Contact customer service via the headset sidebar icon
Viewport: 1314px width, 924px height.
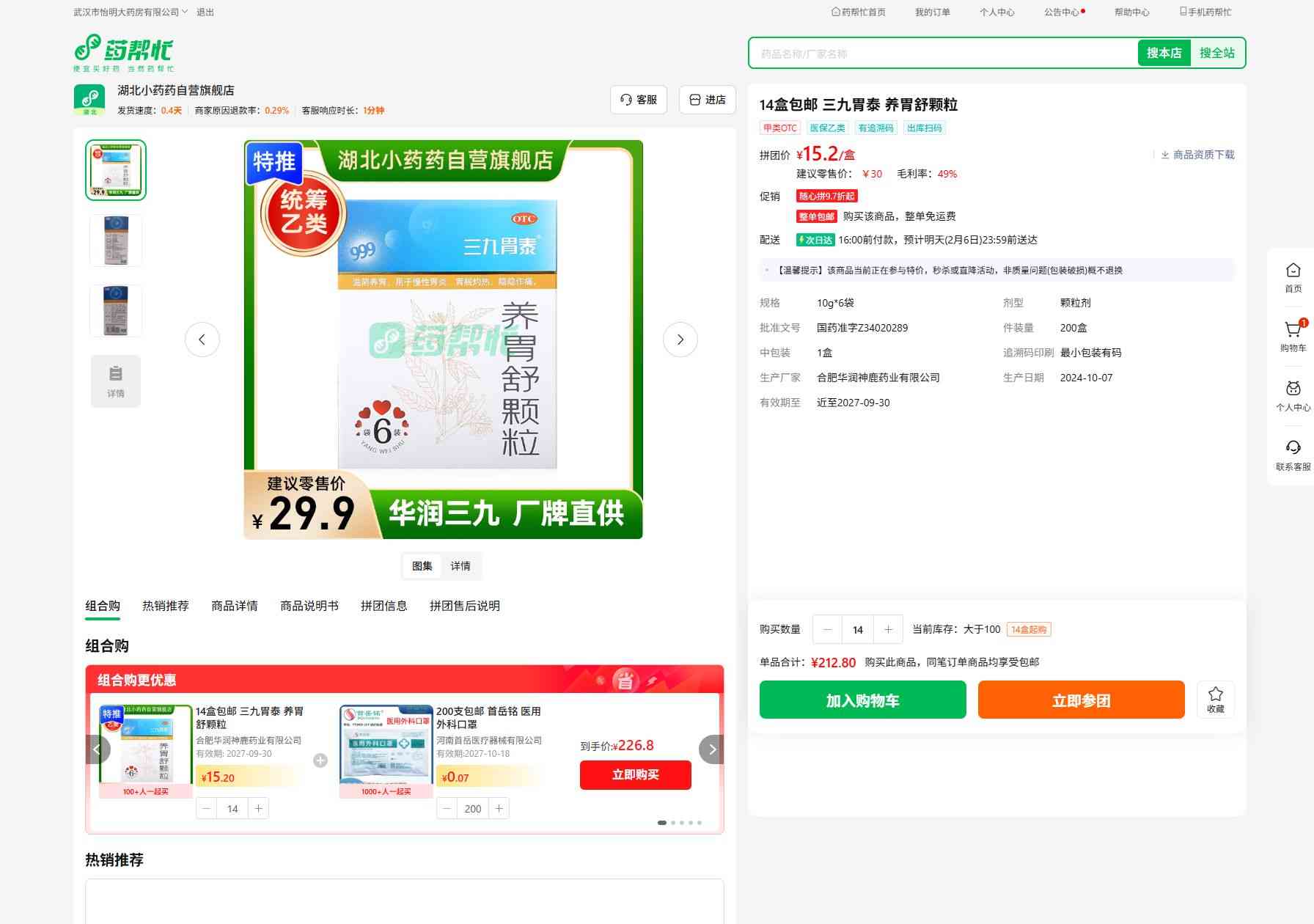(x=1293, y=455)
